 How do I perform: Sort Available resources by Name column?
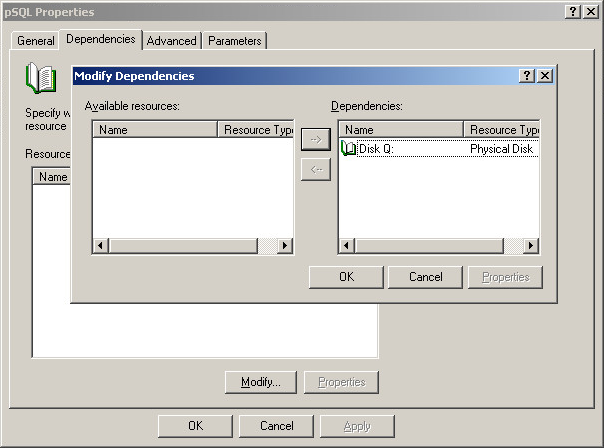(x=155, y=129)
